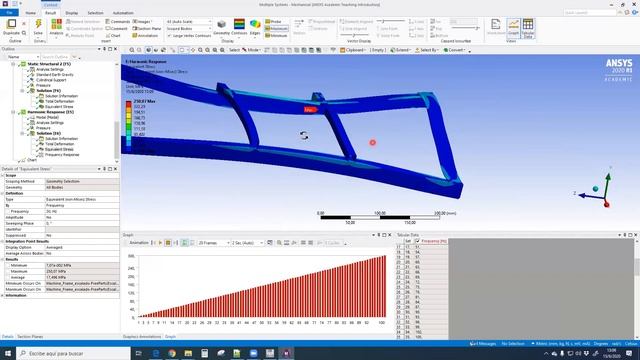Open the Analysis icon in the ribbon
Image resolution: width=640 pixels, height=360 pixels.
click(56, 24)
